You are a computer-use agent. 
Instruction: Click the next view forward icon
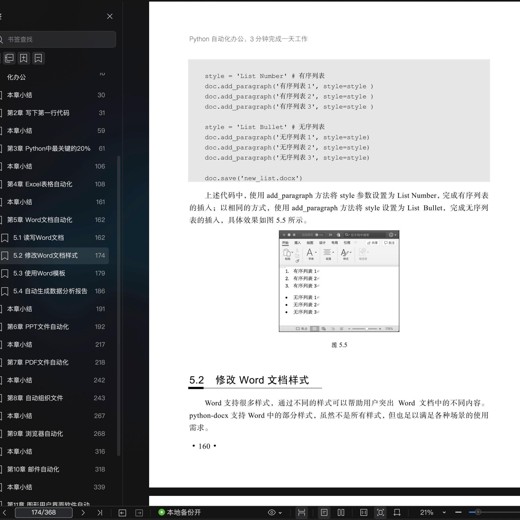click(x=139, y=512)
